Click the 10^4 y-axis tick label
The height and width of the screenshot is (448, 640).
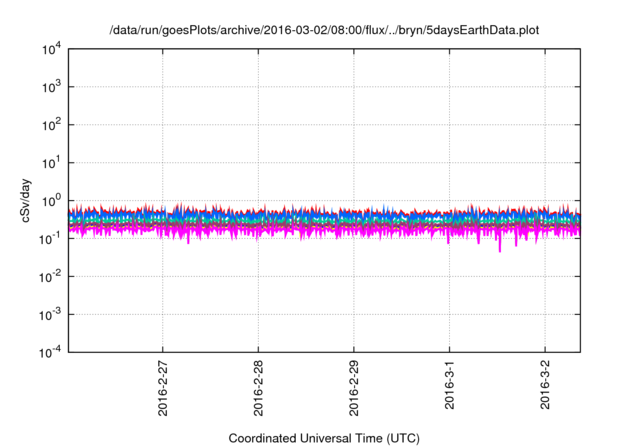coord(51,49)
